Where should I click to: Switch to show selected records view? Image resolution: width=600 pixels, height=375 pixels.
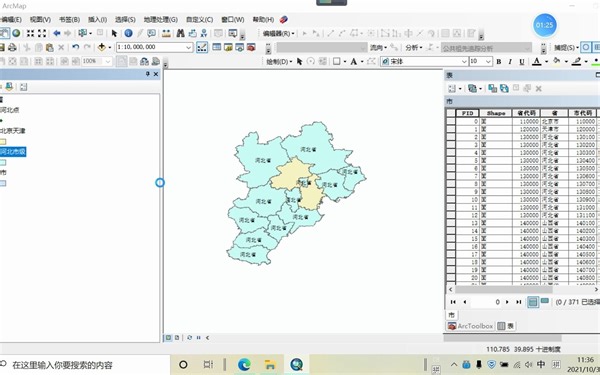coord(545,301)
